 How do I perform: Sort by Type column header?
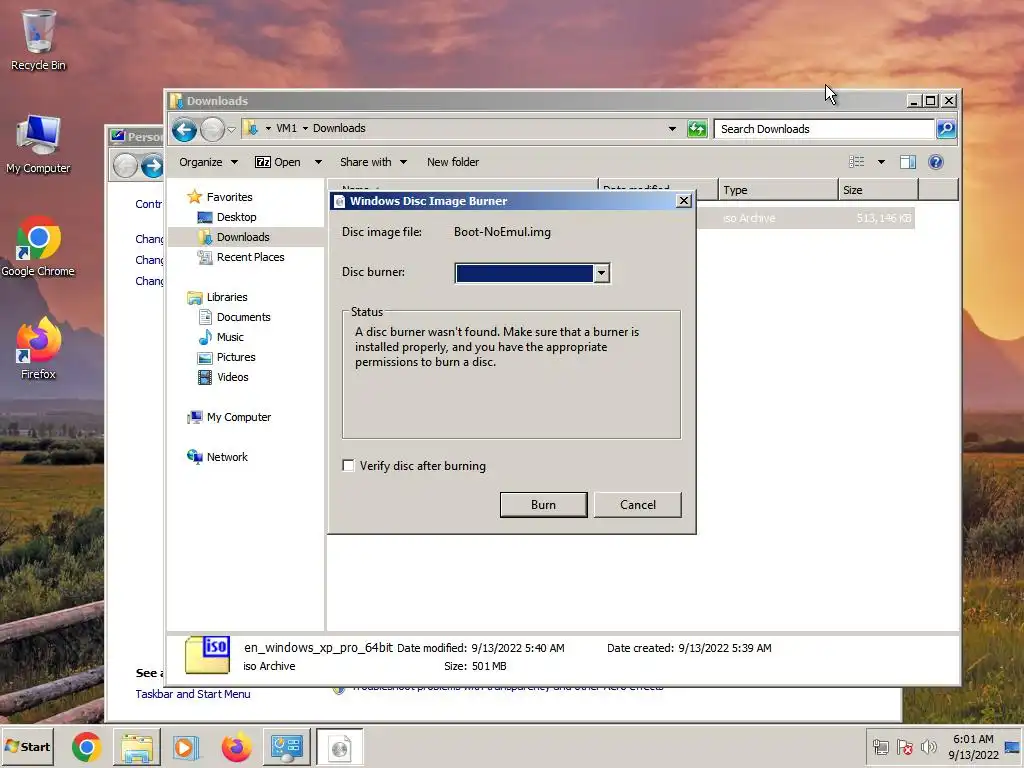tap(777, 190)
